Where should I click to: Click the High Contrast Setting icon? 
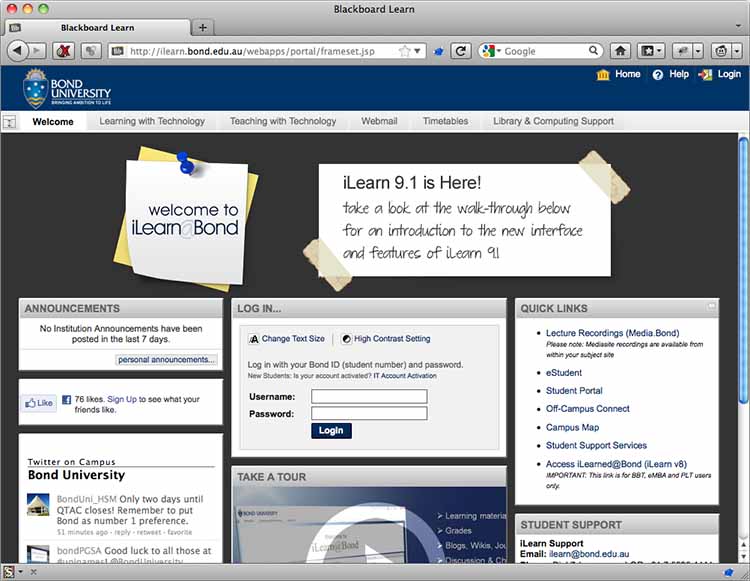(x=346, y=339)
